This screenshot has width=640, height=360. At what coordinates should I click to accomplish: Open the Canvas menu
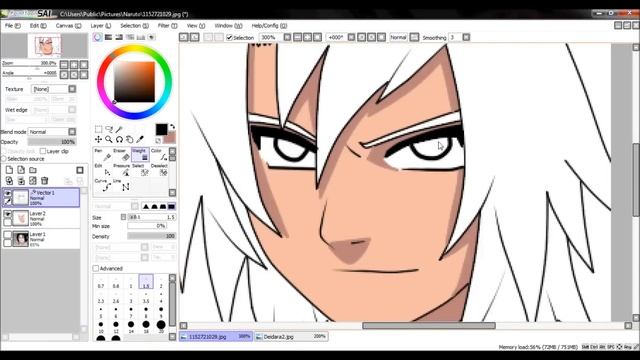[x=68, y=26]
